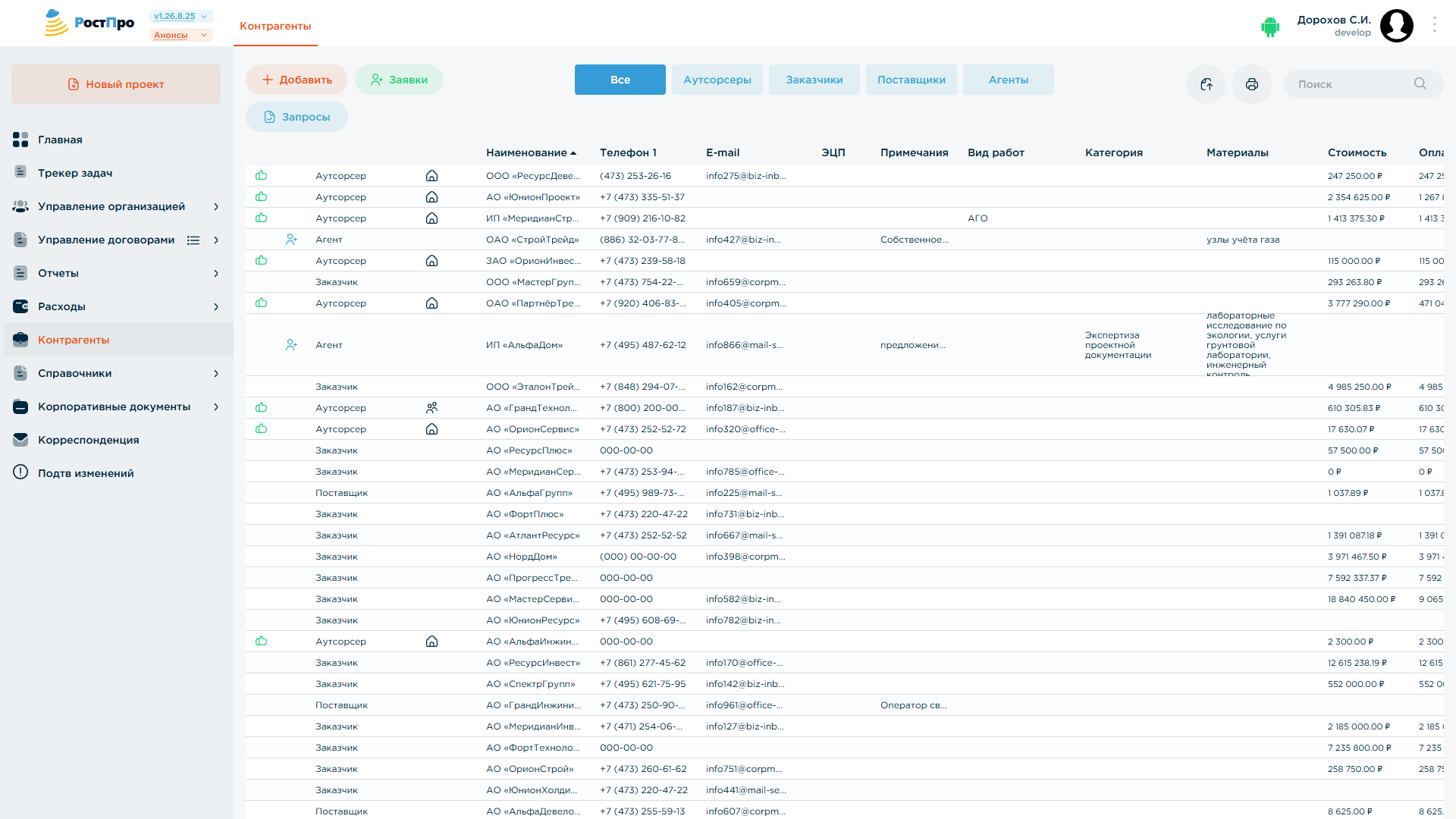Click house icon in ОАО «ПартнёрТре...» row
The image size is (1456, 819).
[x=431, y=303]
